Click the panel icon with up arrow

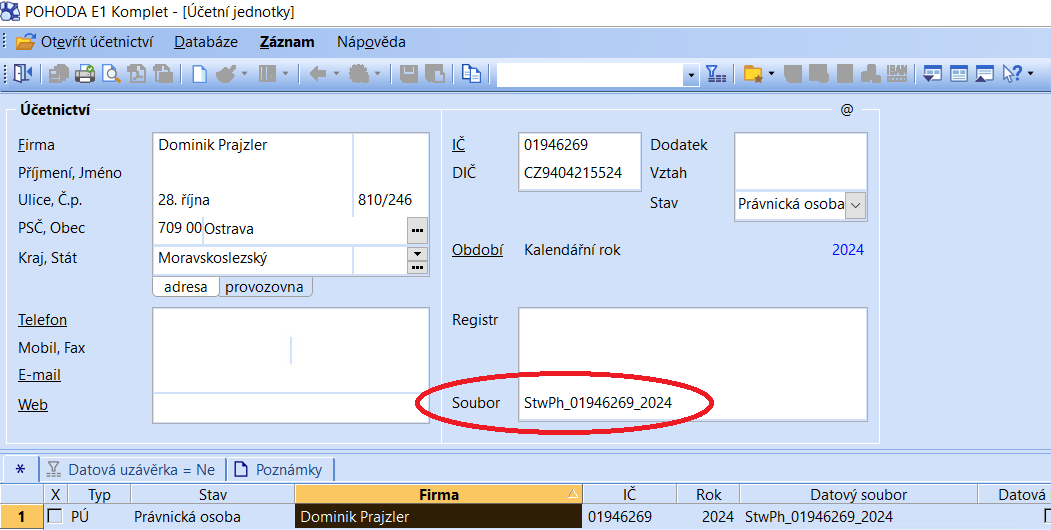coord(985,74)
